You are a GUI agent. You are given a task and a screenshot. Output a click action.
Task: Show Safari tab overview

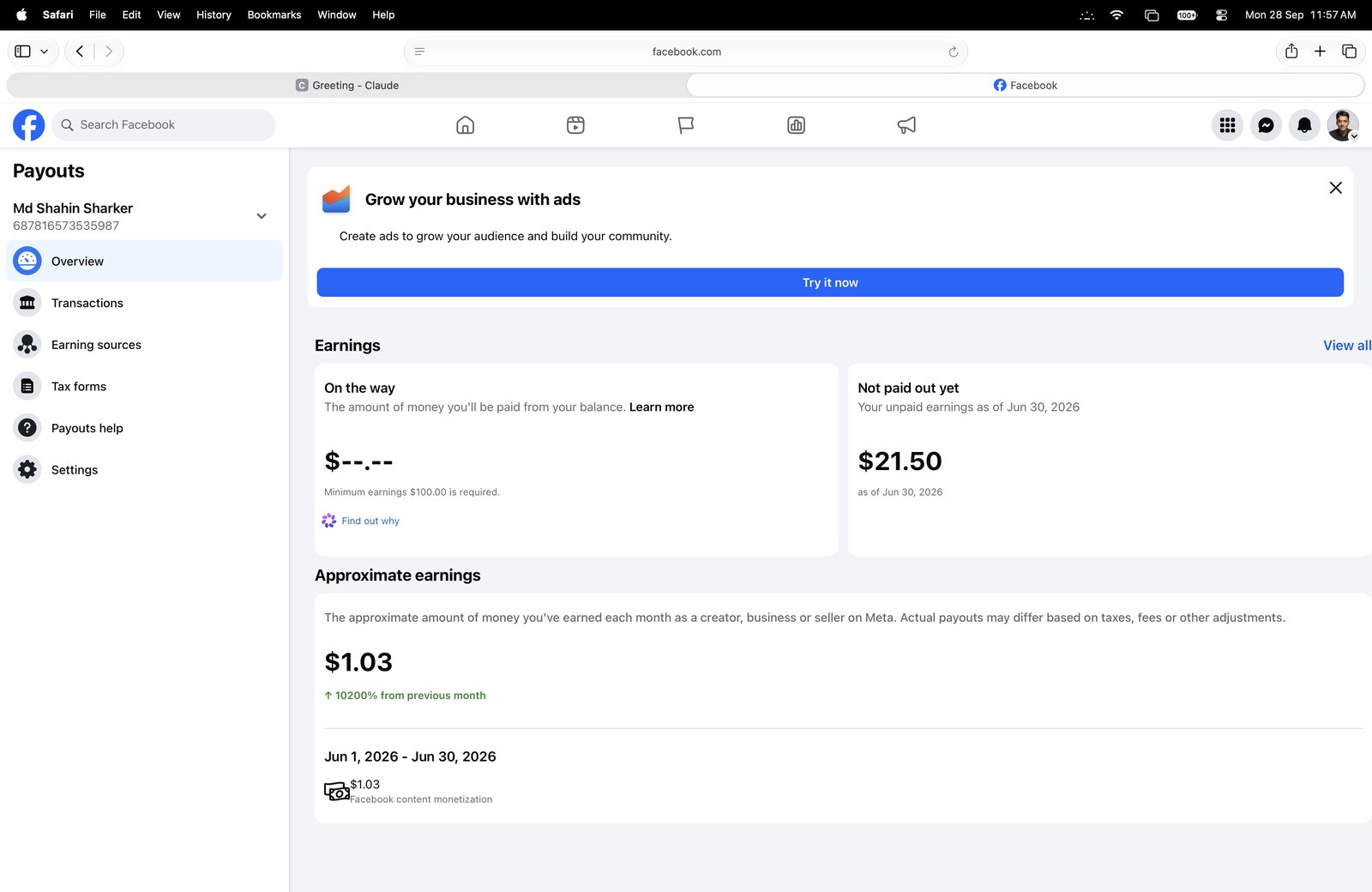[1349, 51]
